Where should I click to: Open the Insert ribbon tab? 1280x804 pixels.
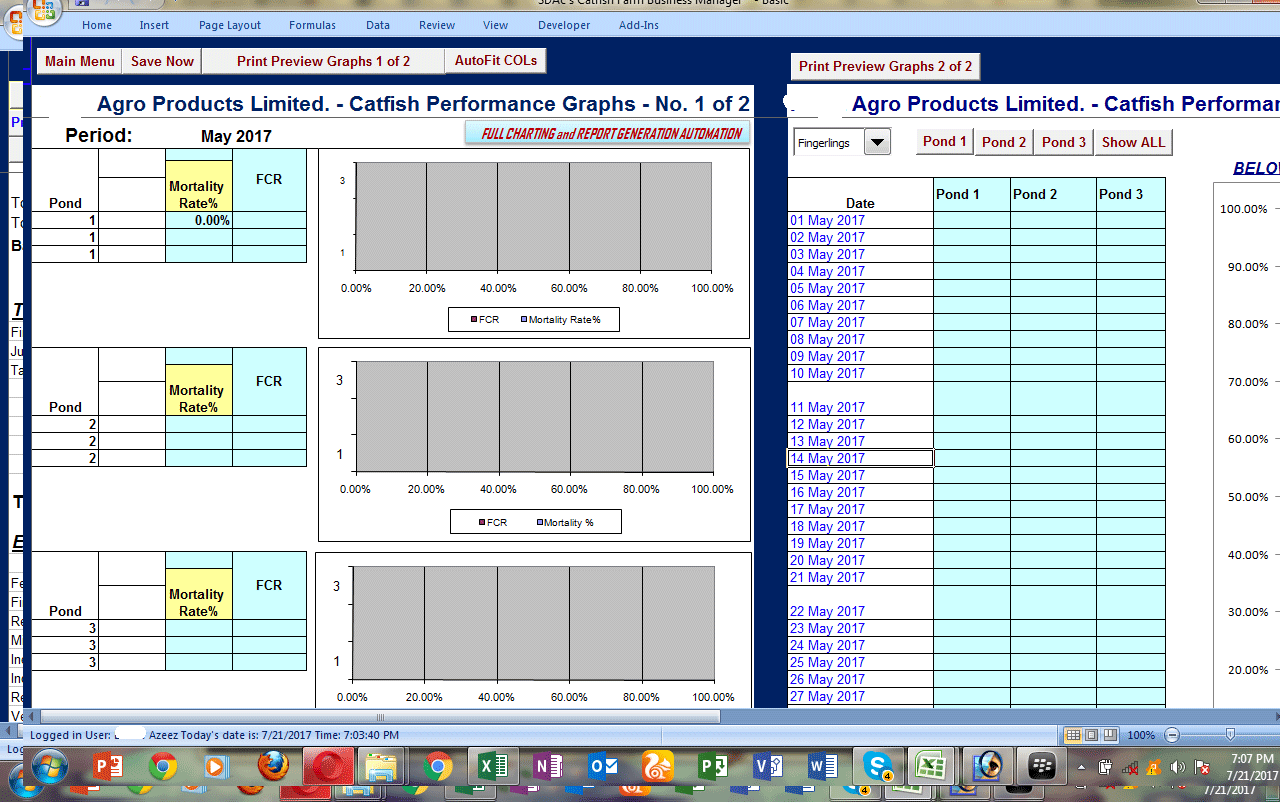154,25
